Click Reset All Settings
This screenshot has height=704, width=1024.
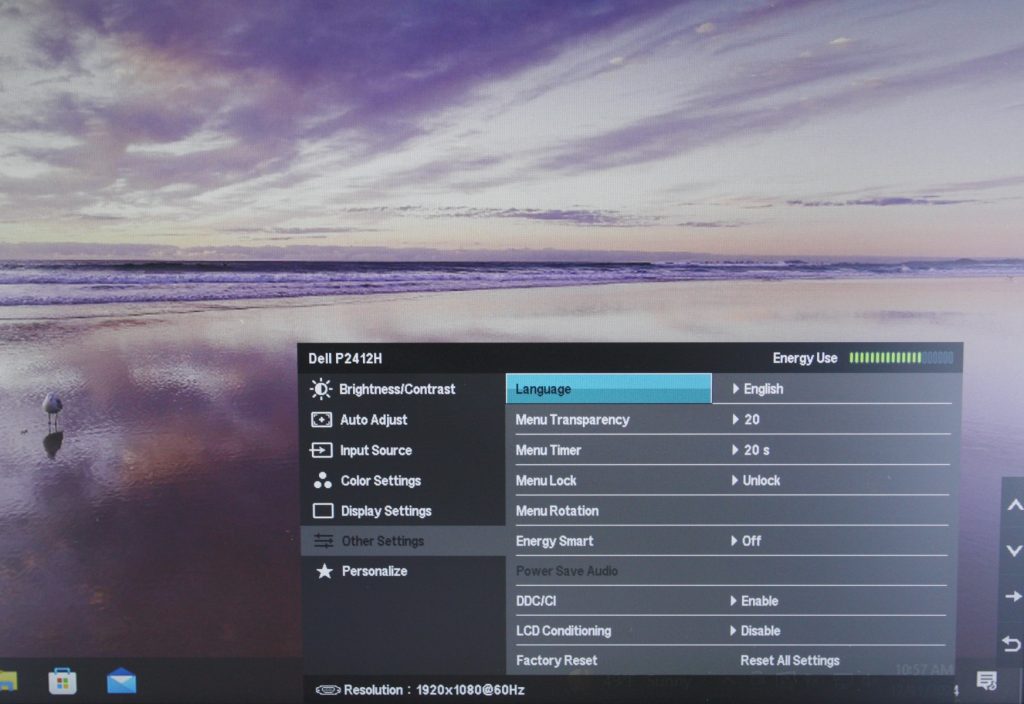790,660
